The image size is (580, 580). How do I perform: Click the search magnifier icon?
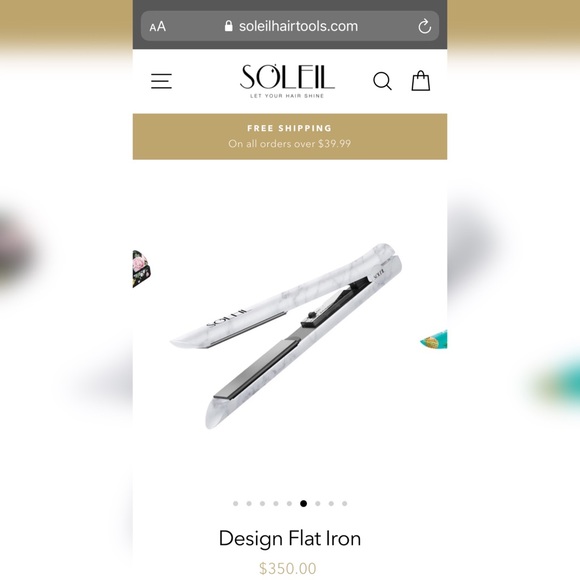pos(382,81)
